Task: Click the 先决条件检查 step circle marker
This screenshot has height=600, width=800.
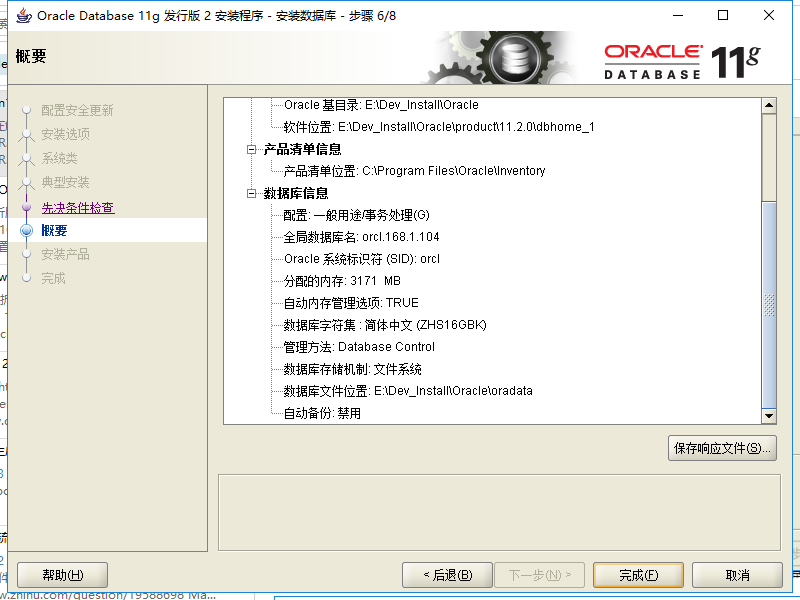Action: 27,207
